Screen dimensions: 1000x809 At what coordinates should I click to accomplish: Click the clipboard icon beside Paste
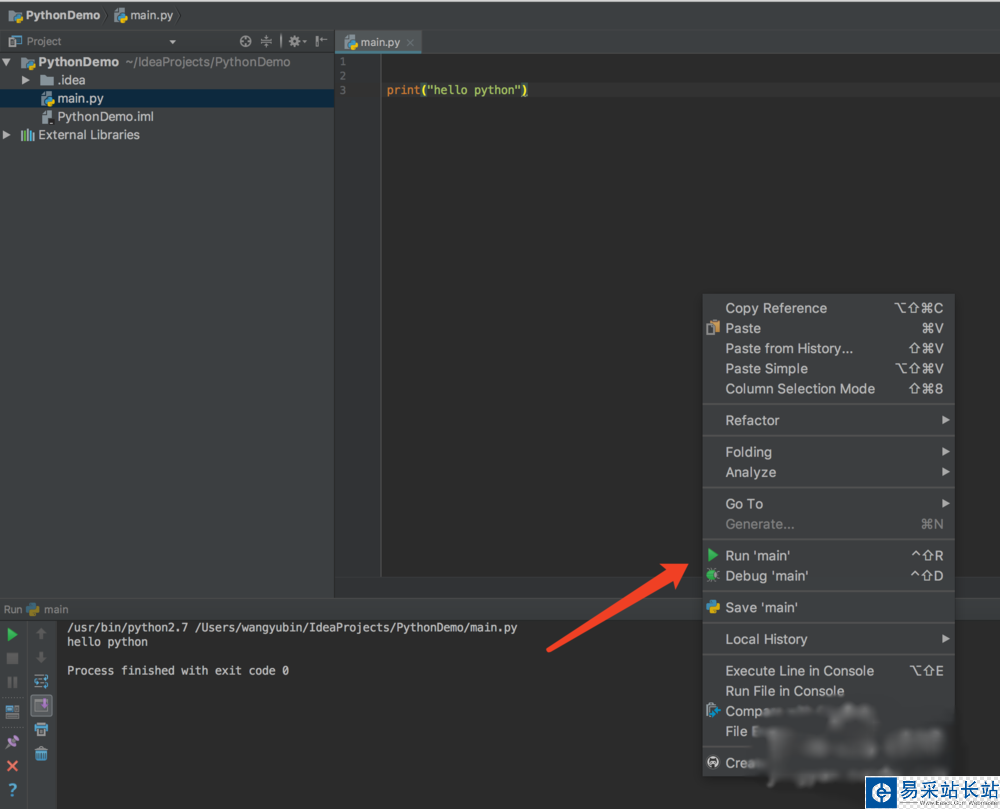[713, 328]
